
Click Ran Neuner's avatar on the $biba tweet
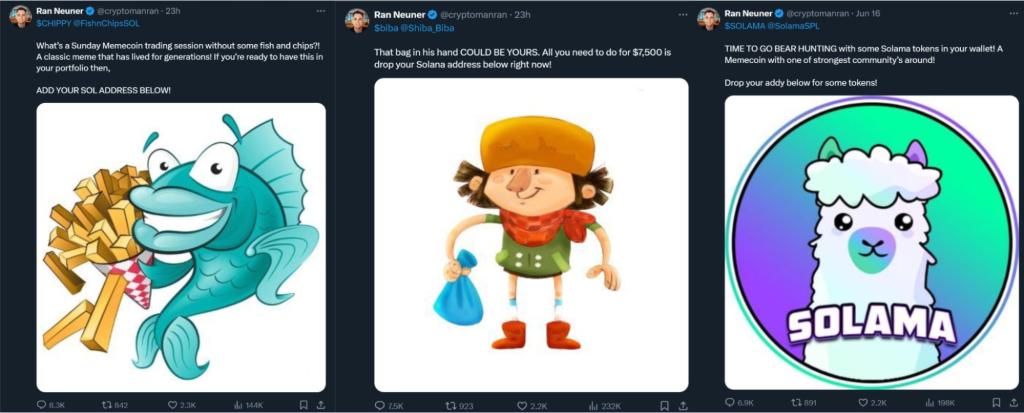(359, 18)
